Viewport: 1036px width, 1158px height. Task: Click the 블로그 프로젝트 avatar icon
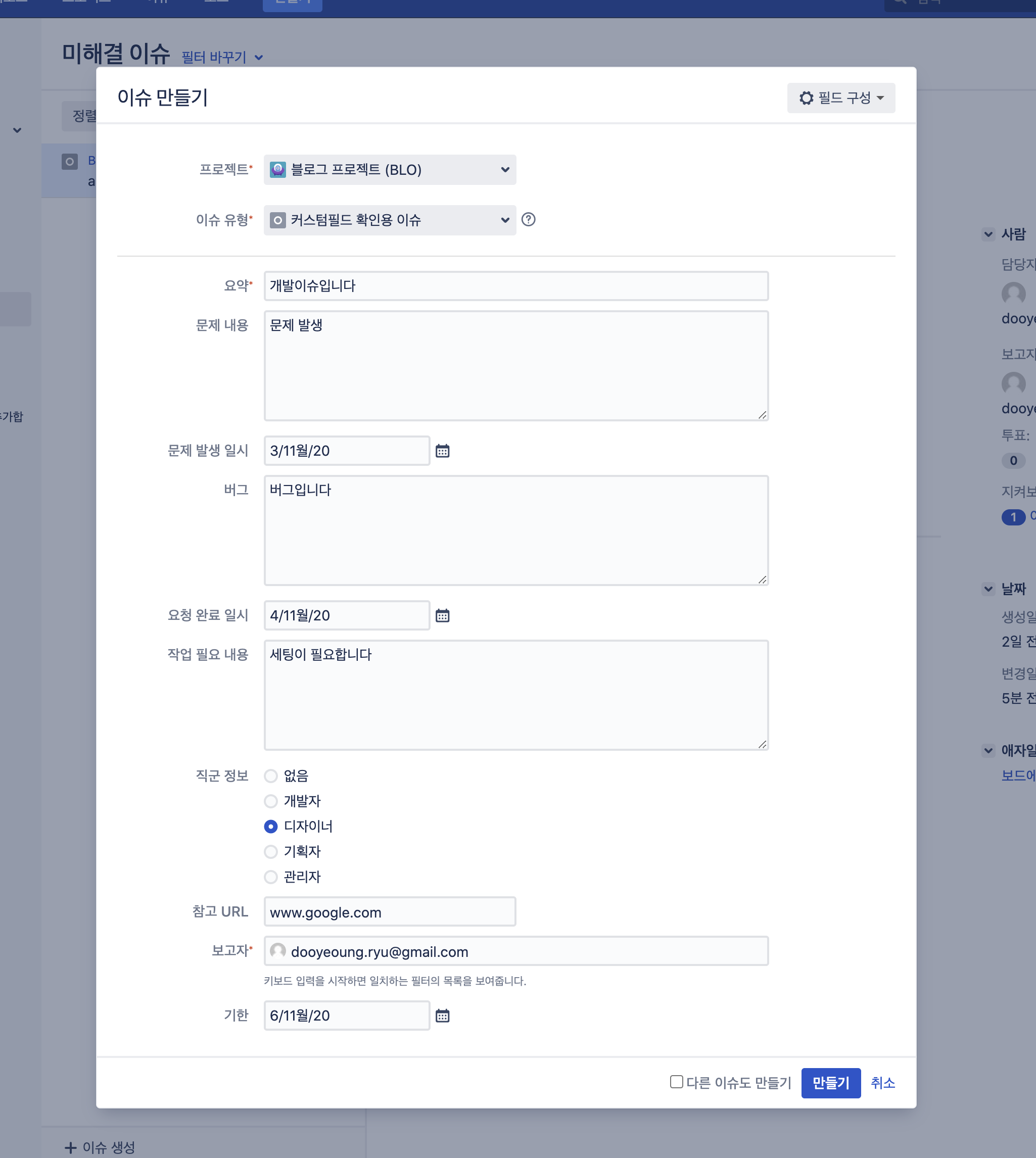[278, 170]
